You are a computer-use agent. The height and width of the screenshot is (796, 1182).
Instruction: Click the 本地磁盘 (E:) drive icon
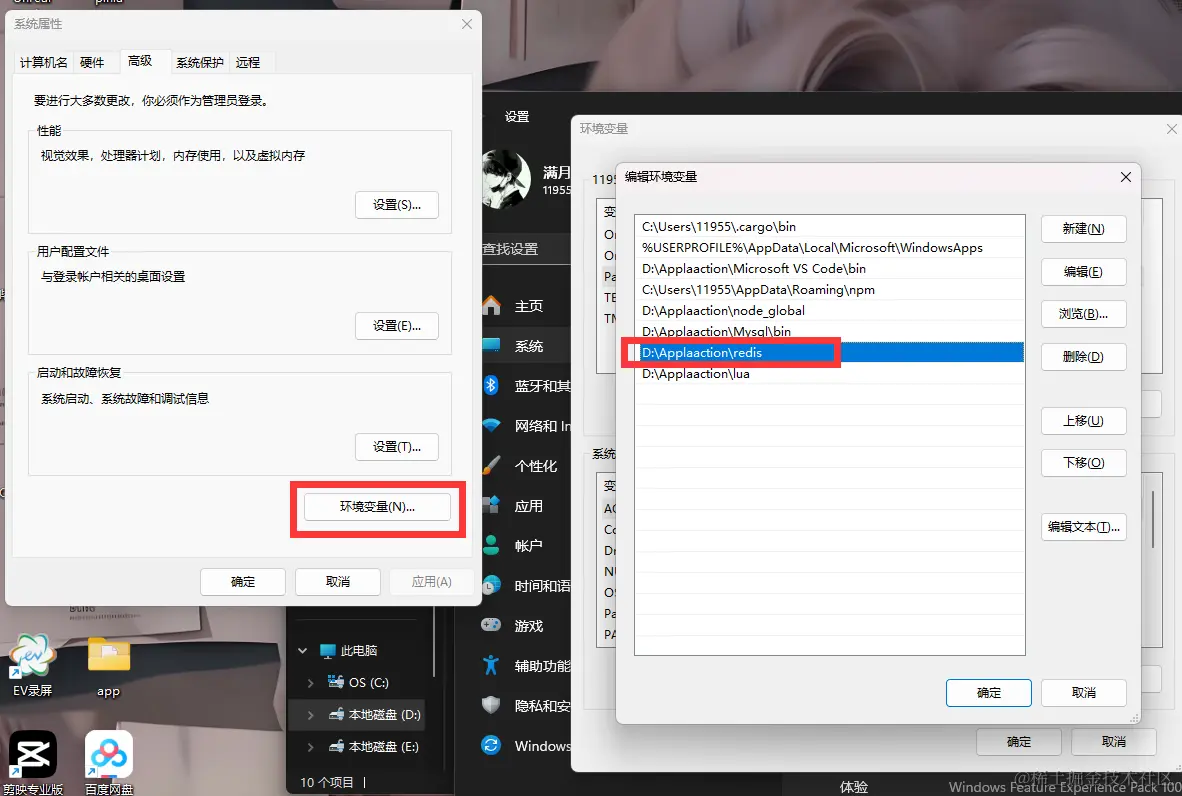point(336,746)
